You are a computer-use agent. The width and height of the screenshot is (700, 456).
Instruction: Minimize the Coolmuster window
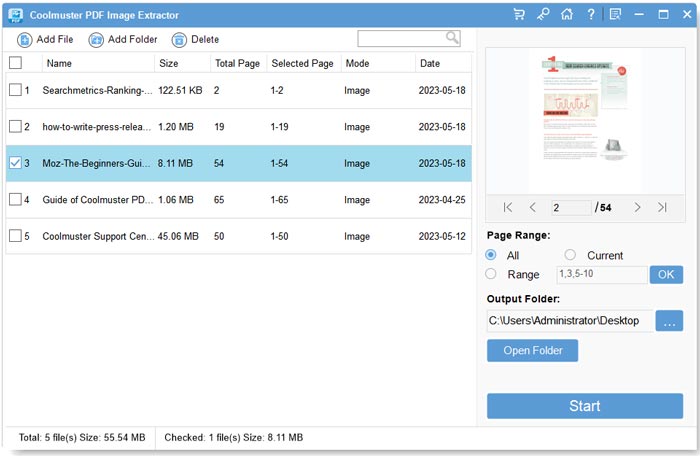coord(639,14)
